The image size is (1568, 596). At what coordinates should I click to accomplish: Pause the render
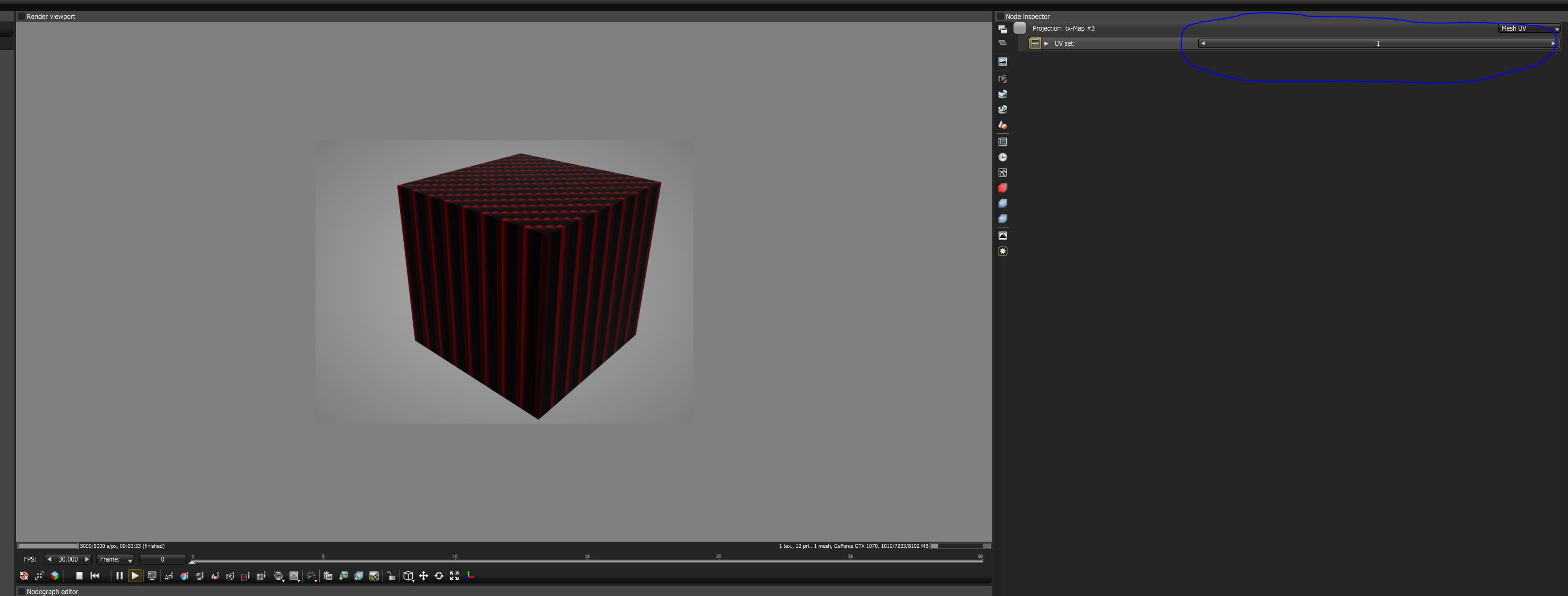pyautogui.click(x=119, y=575)
